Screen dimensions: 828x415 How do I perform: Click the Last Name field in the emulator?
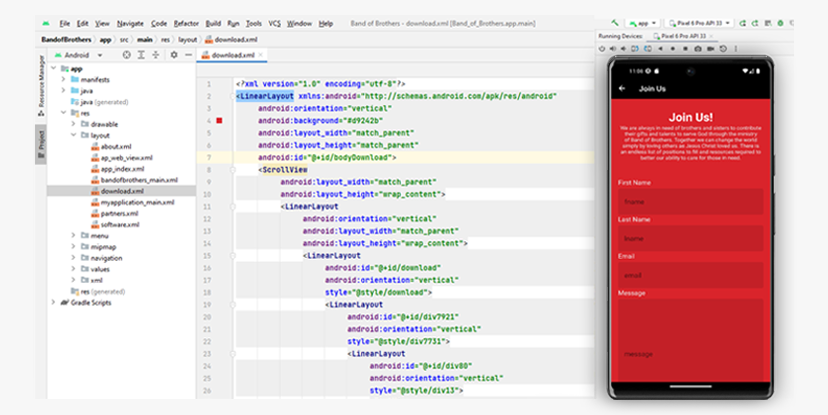pyautogui.click(x=690, y=238)
